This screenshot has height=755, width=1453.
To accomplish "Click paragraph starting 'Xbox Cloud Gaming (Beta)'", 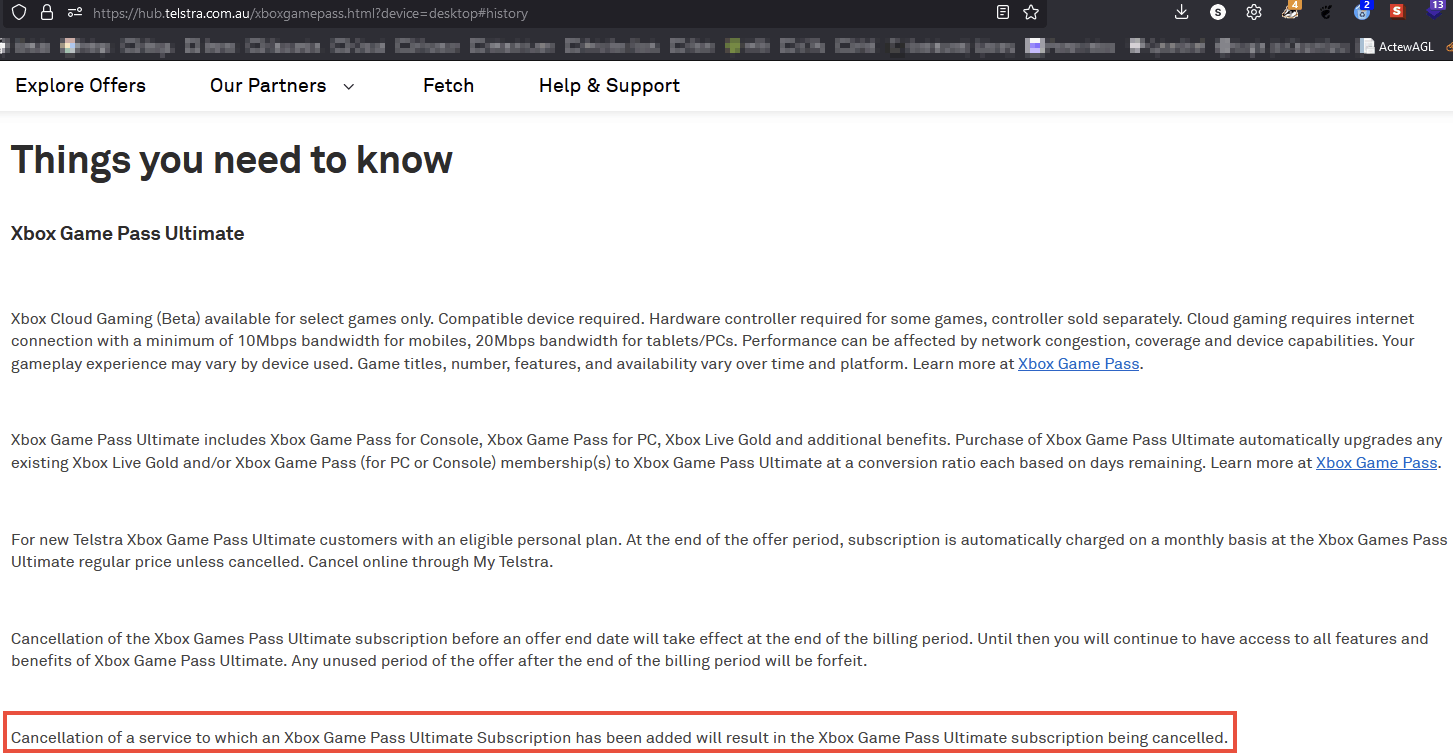I will point(713,341).
